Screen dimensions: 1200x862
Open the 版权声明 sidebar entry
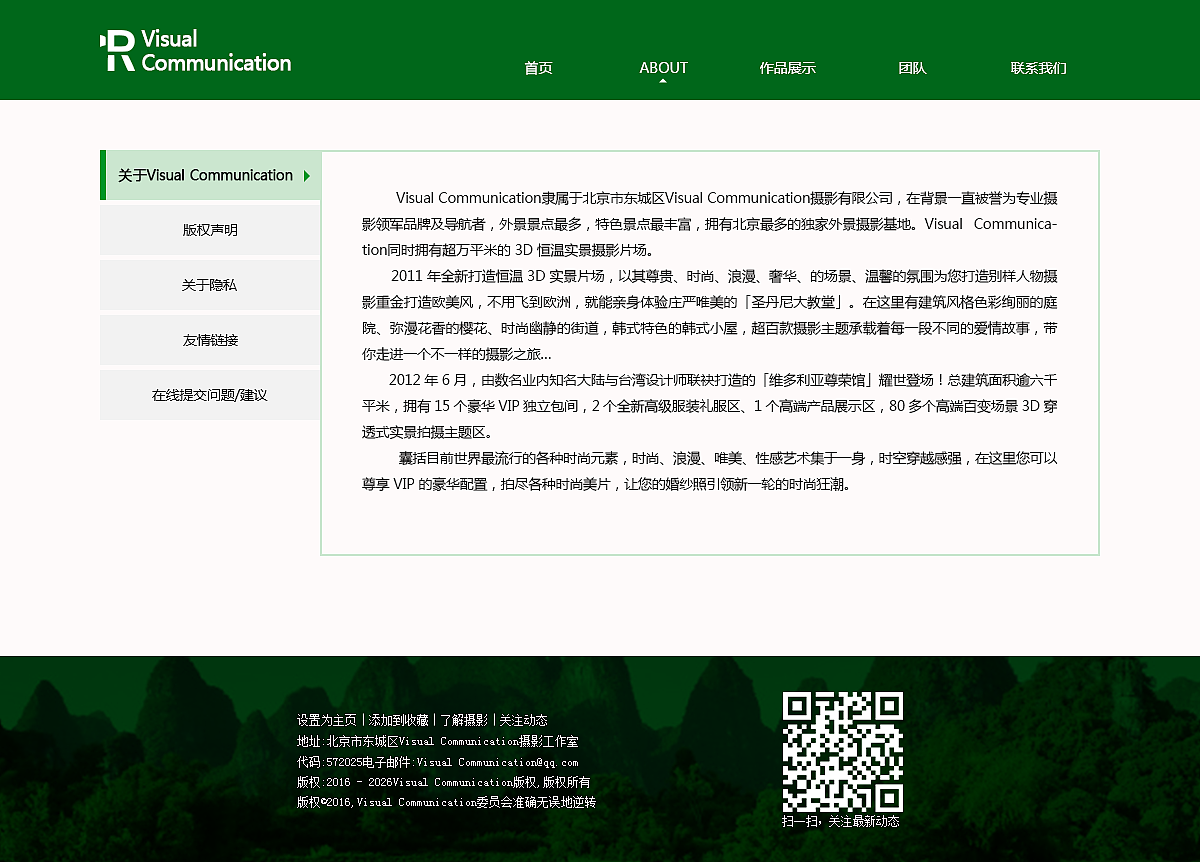click(210, 229)
